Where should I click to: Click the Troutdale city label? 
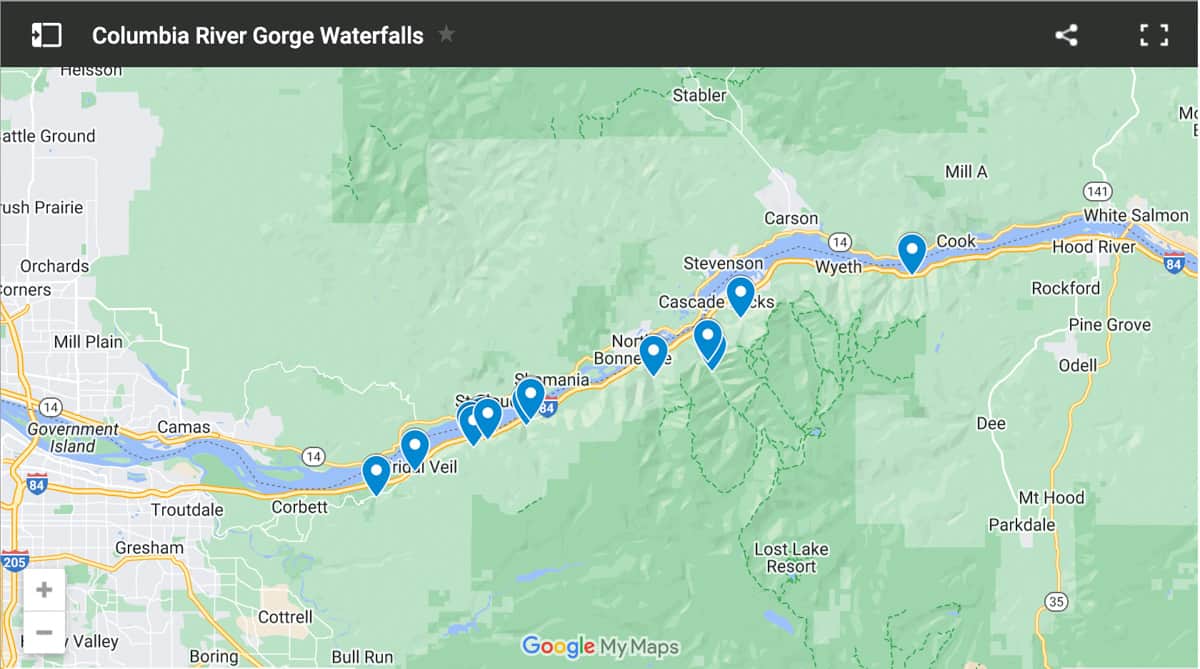point(187,510)
